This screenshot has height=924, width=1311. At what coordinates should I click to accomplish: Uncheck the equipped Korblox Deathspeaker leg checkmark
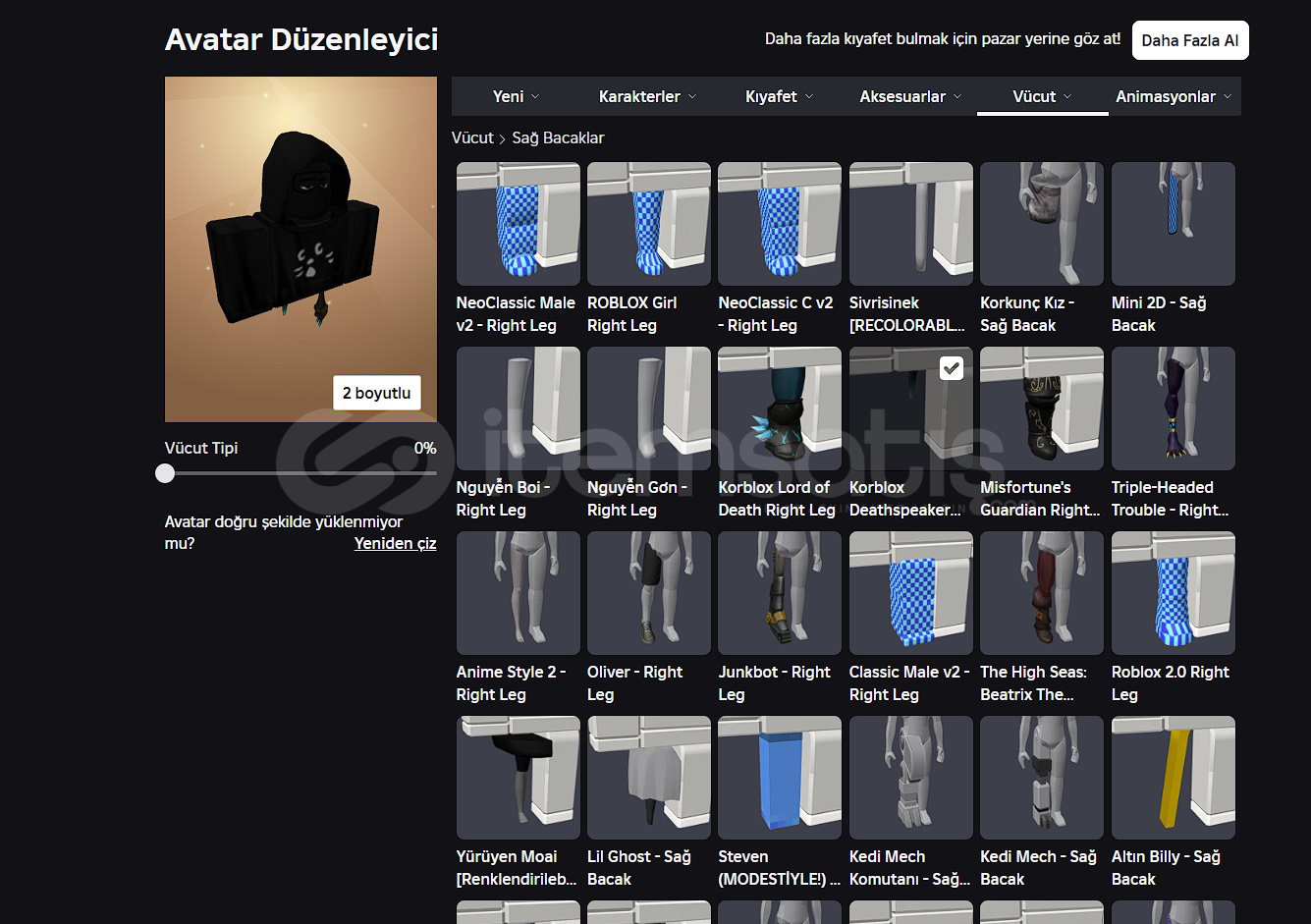951,368
